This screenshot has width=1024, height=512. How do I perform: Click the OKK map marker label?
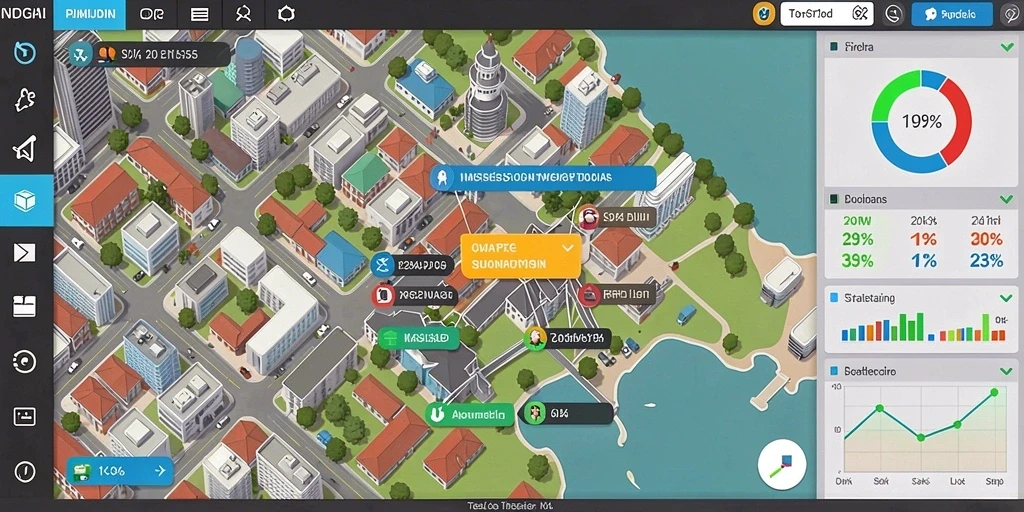pyautogui.click(x=560, y=413)
